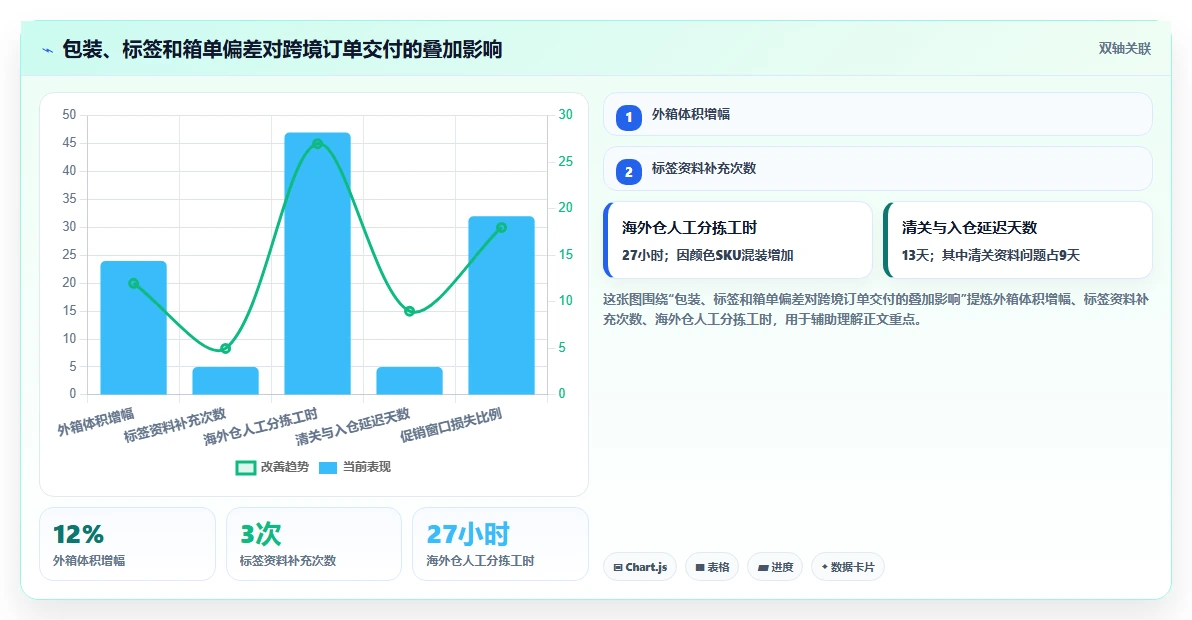Screen dimensions: 1192x620
Task: Click the line point on 促销窗口损失比例 bar
Action: pos(501,227)
